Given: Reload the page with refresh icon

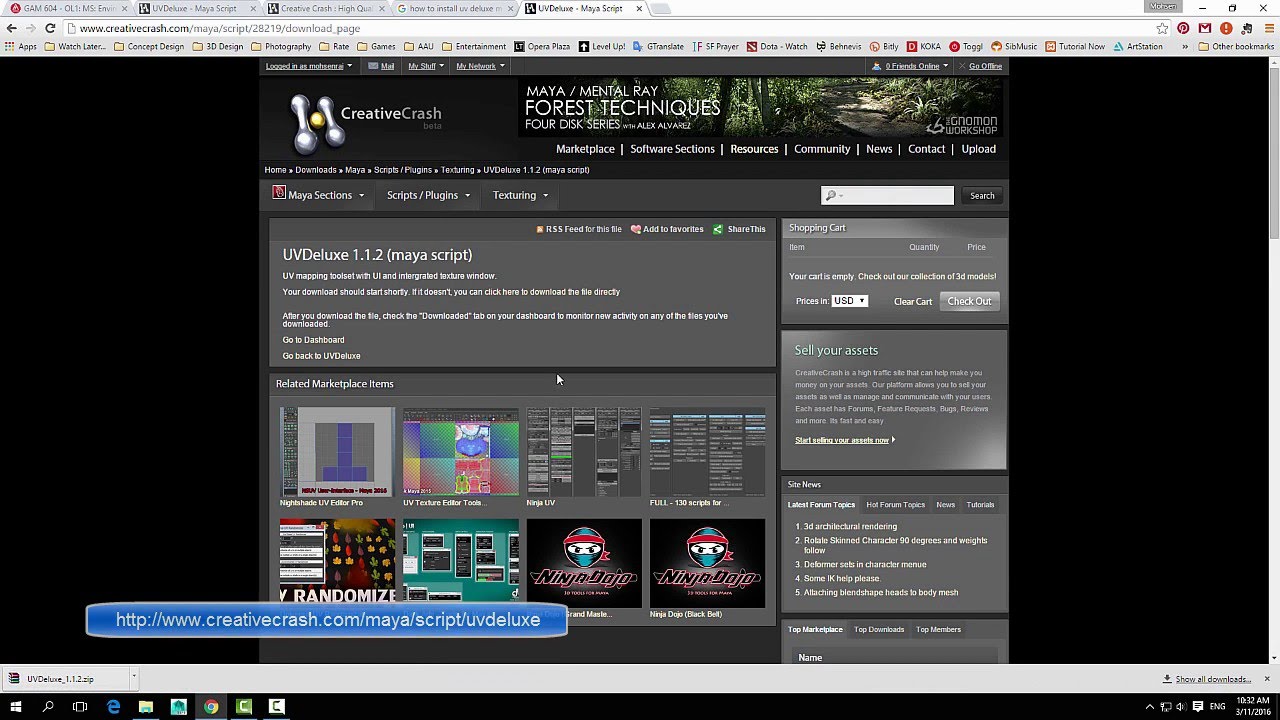Looking at the screenshot, I should [x=50, y=28].
